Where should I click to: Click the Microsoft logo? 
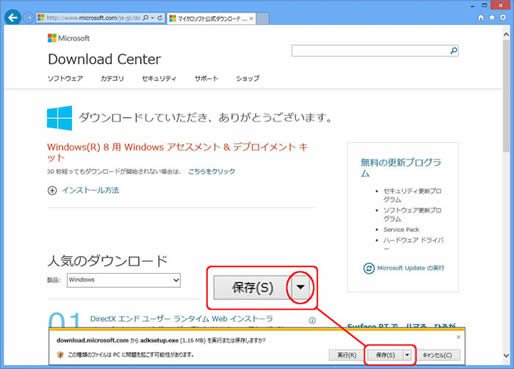69,38
